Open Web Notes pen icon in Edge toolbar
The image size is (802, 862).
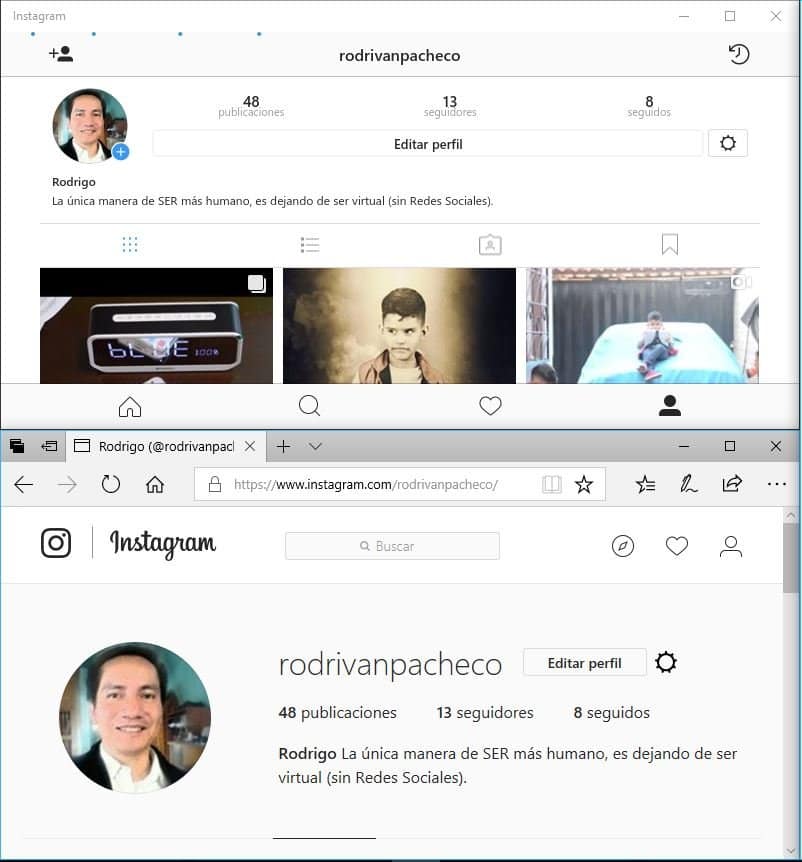[x=689, y=484]
